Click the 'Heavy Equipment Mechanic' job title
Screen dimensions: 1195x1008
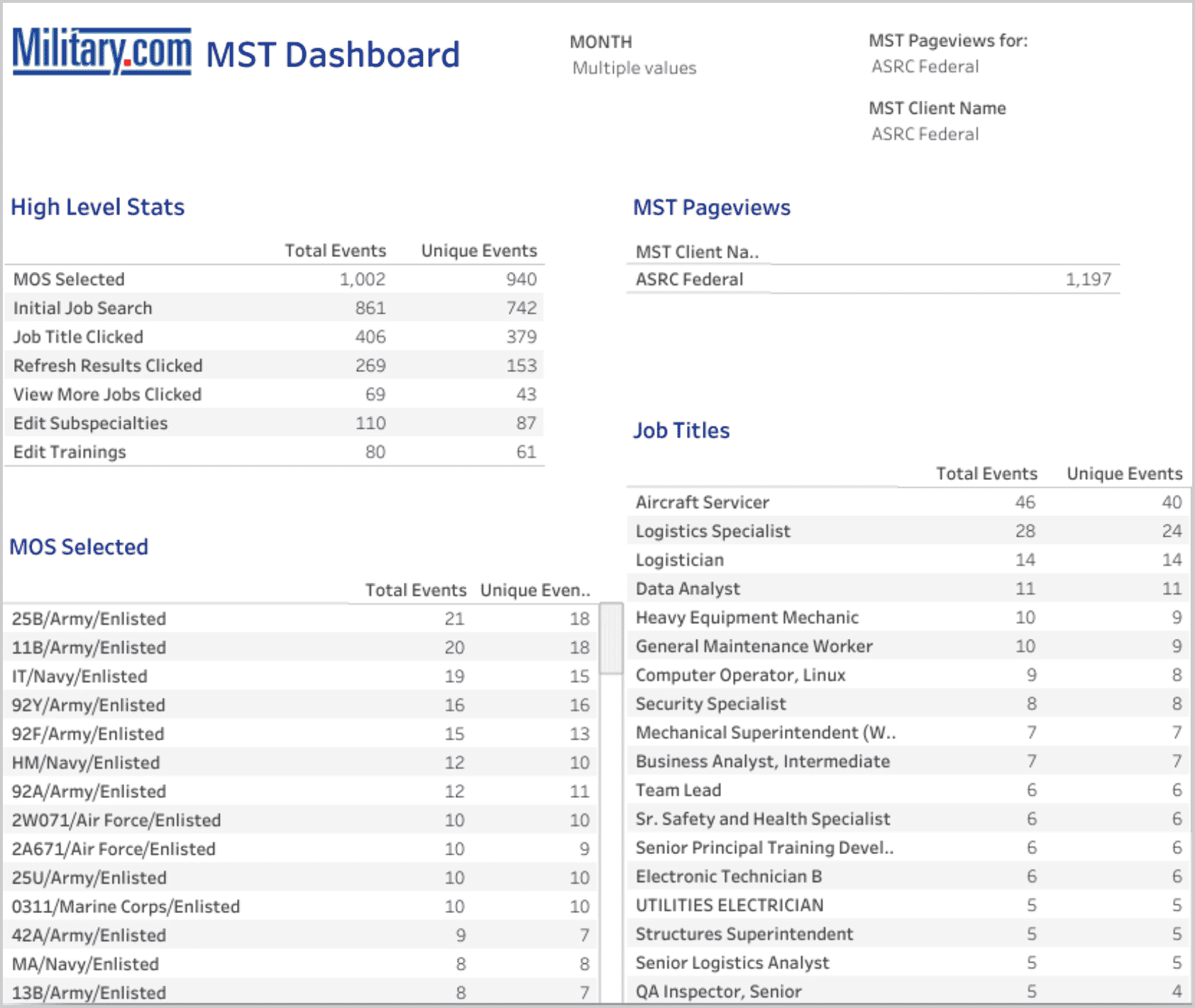point(747,618)
